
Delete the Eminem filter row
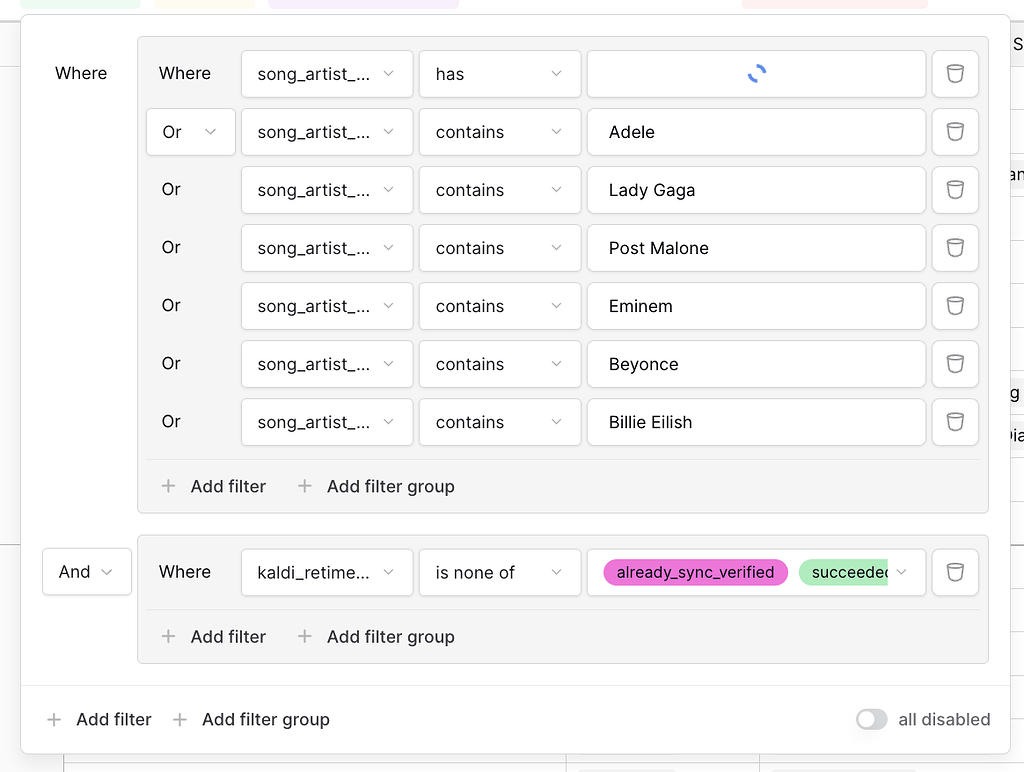click(x=955, y=306)
